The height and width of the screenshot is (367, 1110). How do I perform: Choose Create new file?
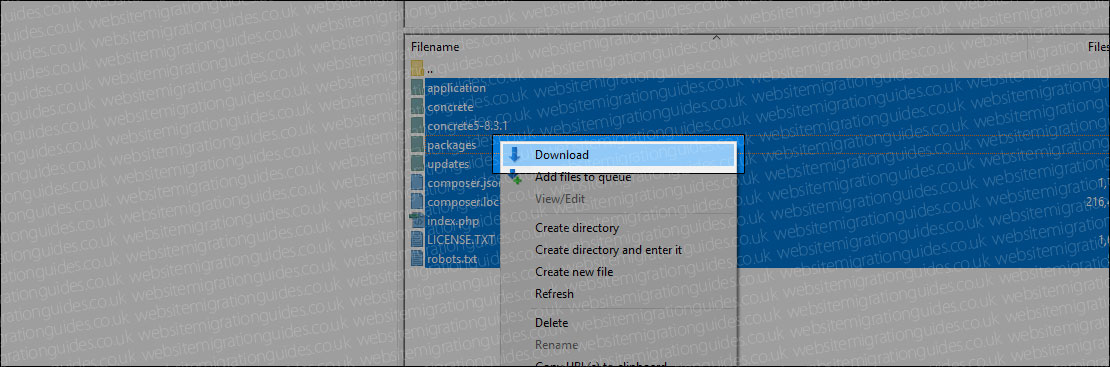click(574, 272)
